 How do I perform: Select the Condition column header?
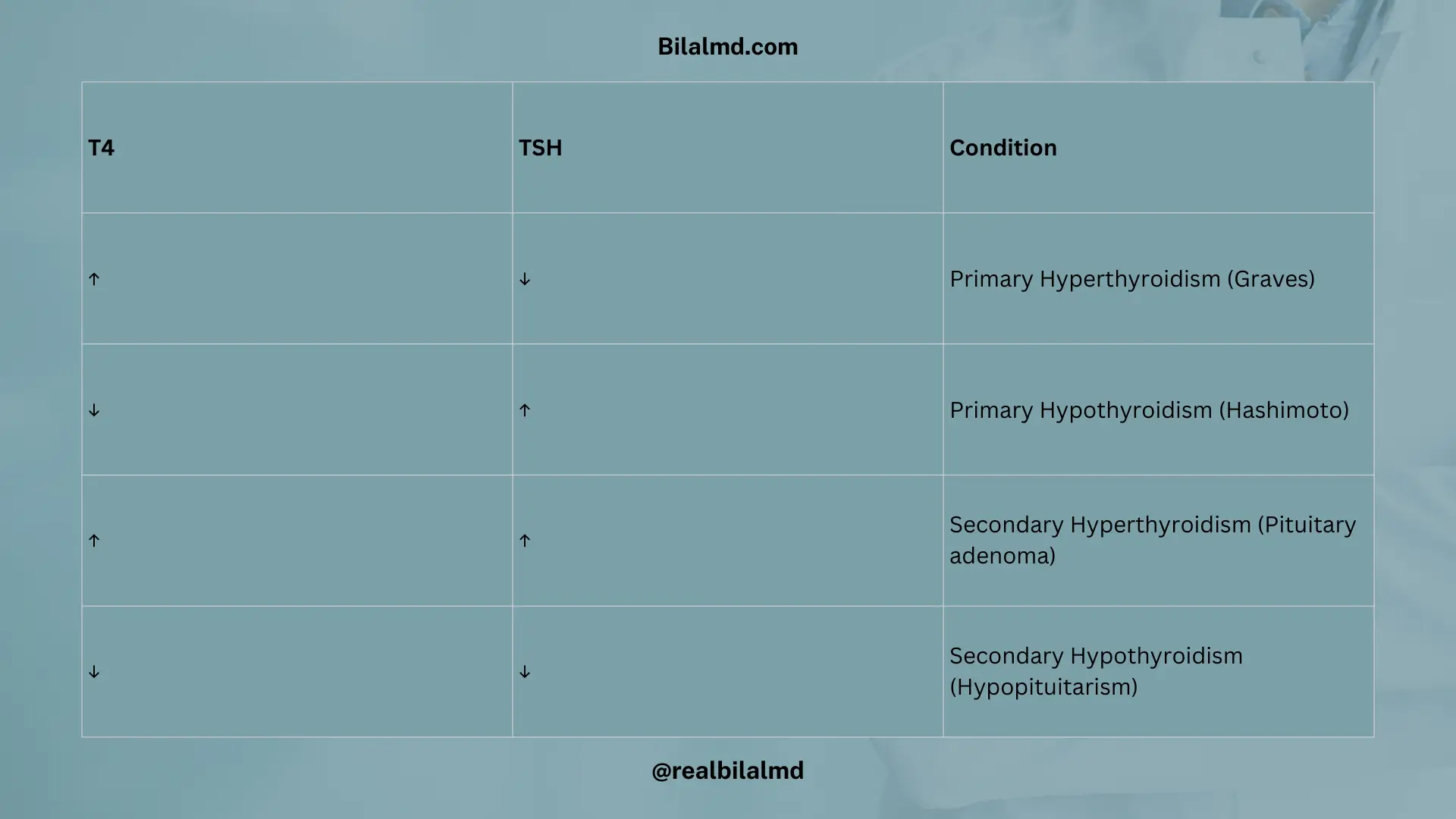tap(1003, 148)
